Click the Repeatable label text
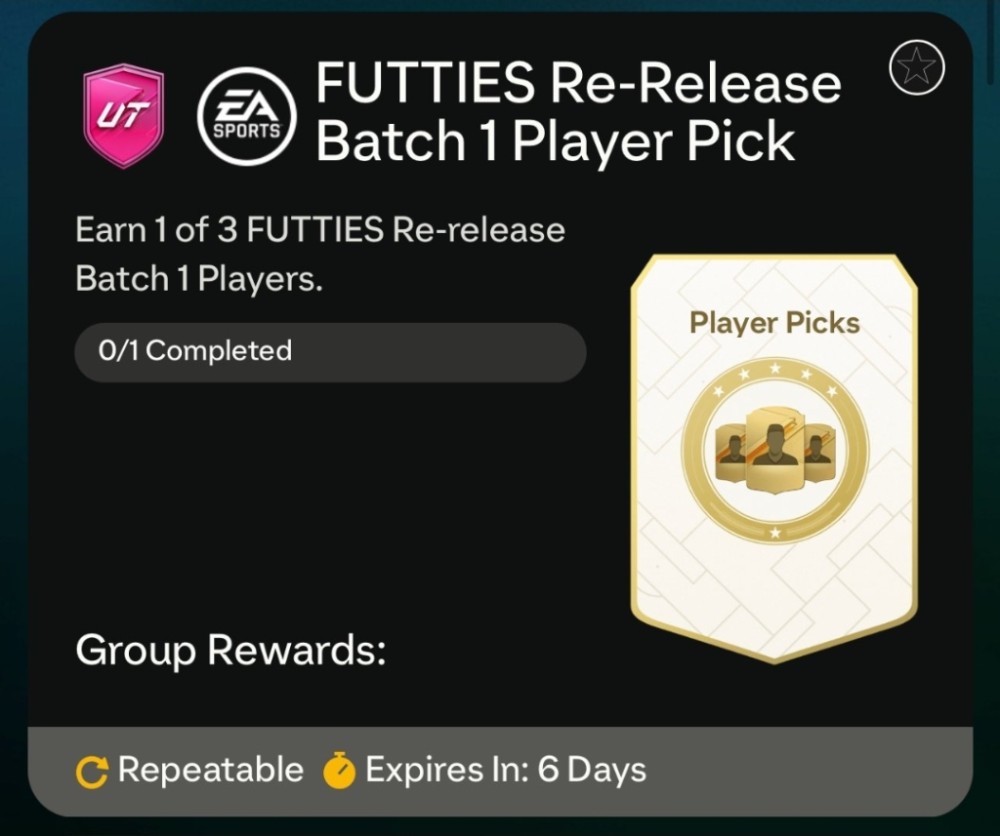 [x=210, y=769]
